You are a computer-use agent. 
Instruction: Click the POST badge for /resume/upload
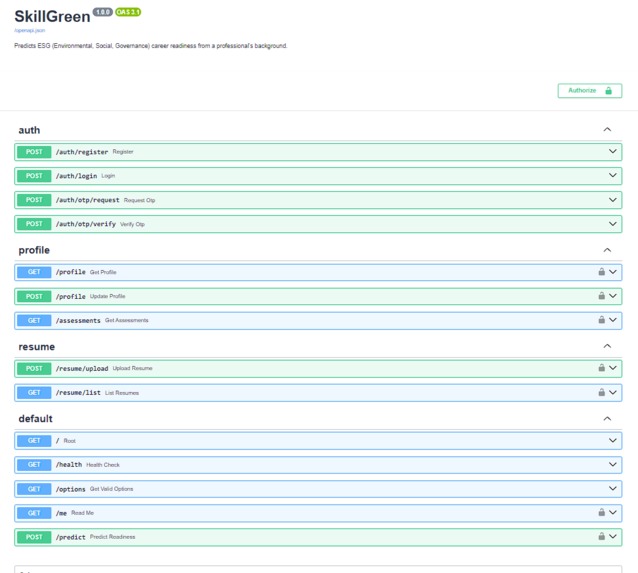pyautogui.click(x=34, y=368)
